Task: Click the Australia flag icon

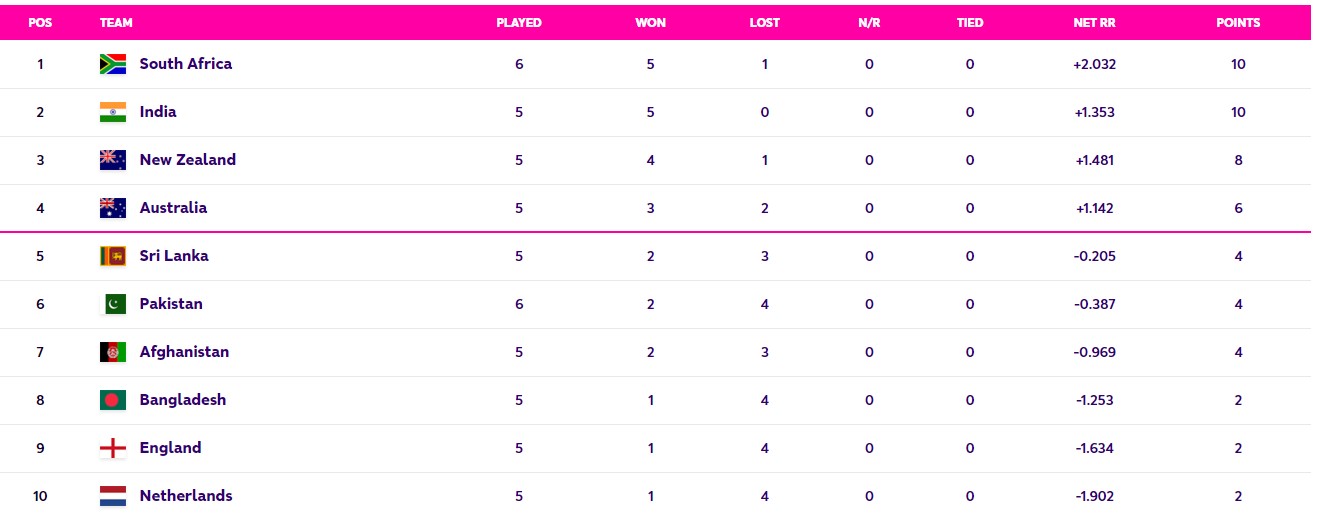Action: pos(113,208)
